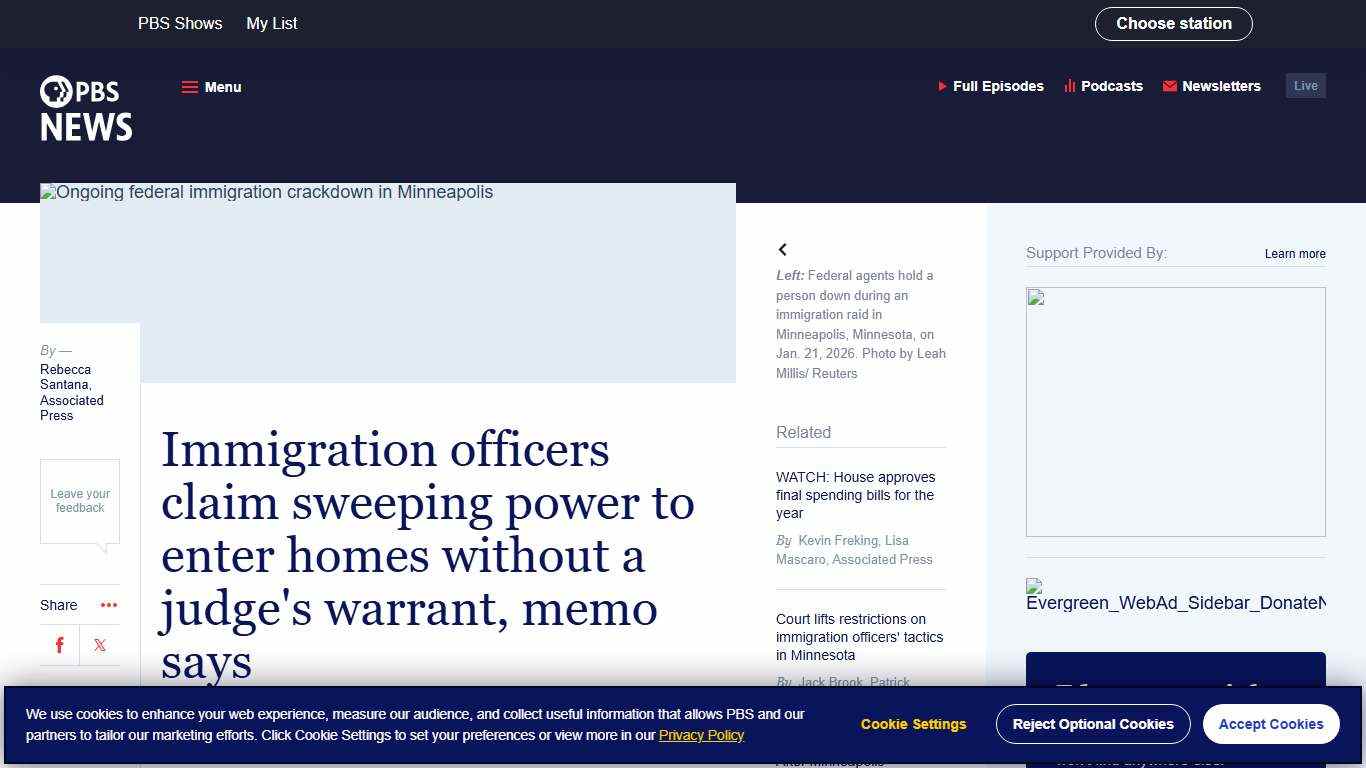Click the Leave your feedback box
Screen dimensions: 1366x768
(79, 500)
